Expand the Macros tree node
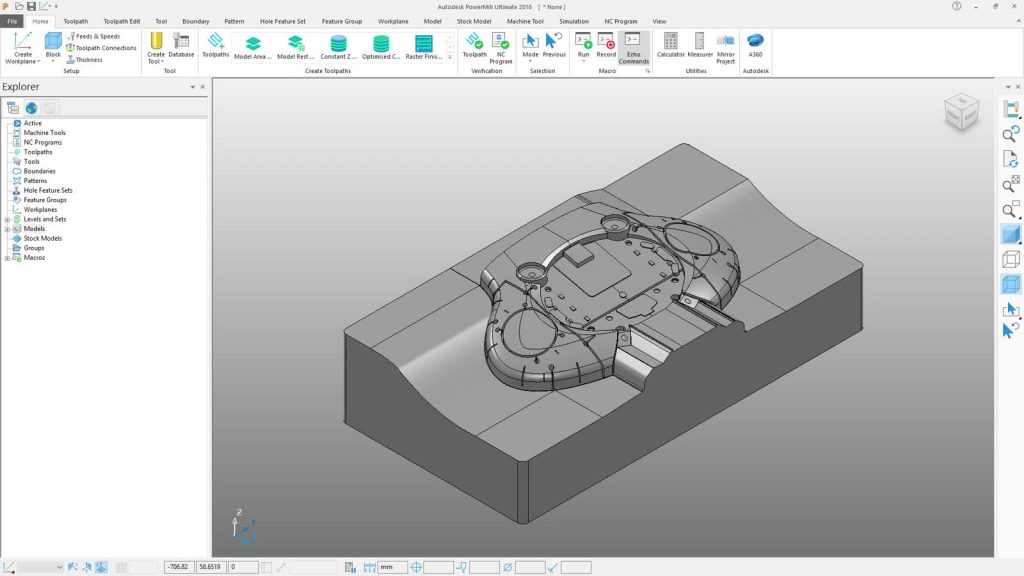The image size is (1024, 576). [7, 258]
